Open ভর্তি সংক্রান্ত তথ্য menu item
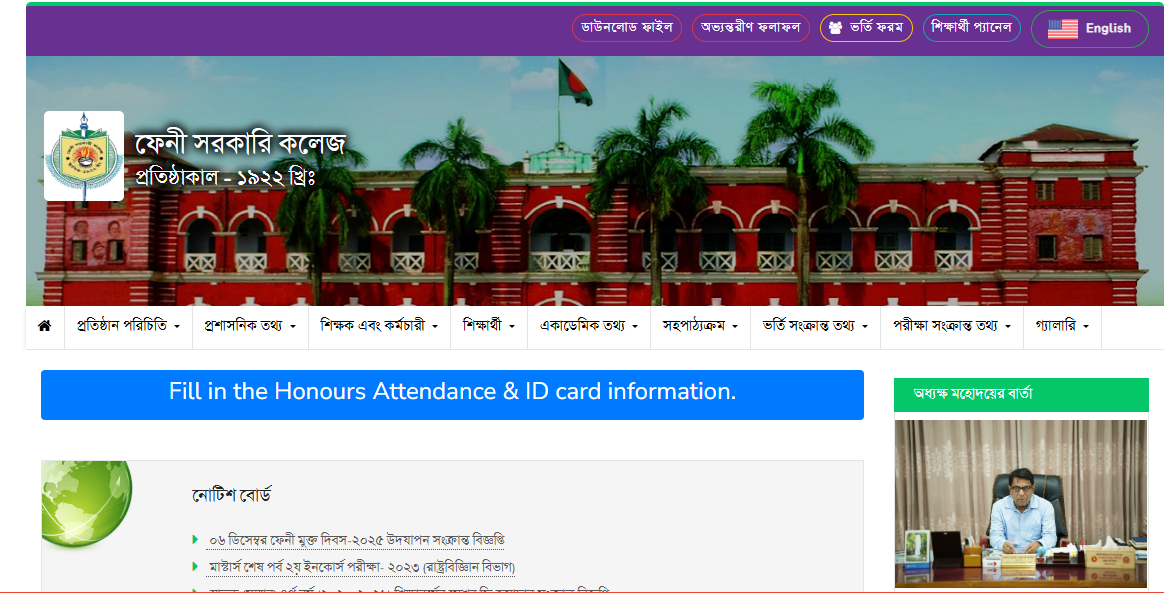1164x593 pixels. (x=815, y=326)
